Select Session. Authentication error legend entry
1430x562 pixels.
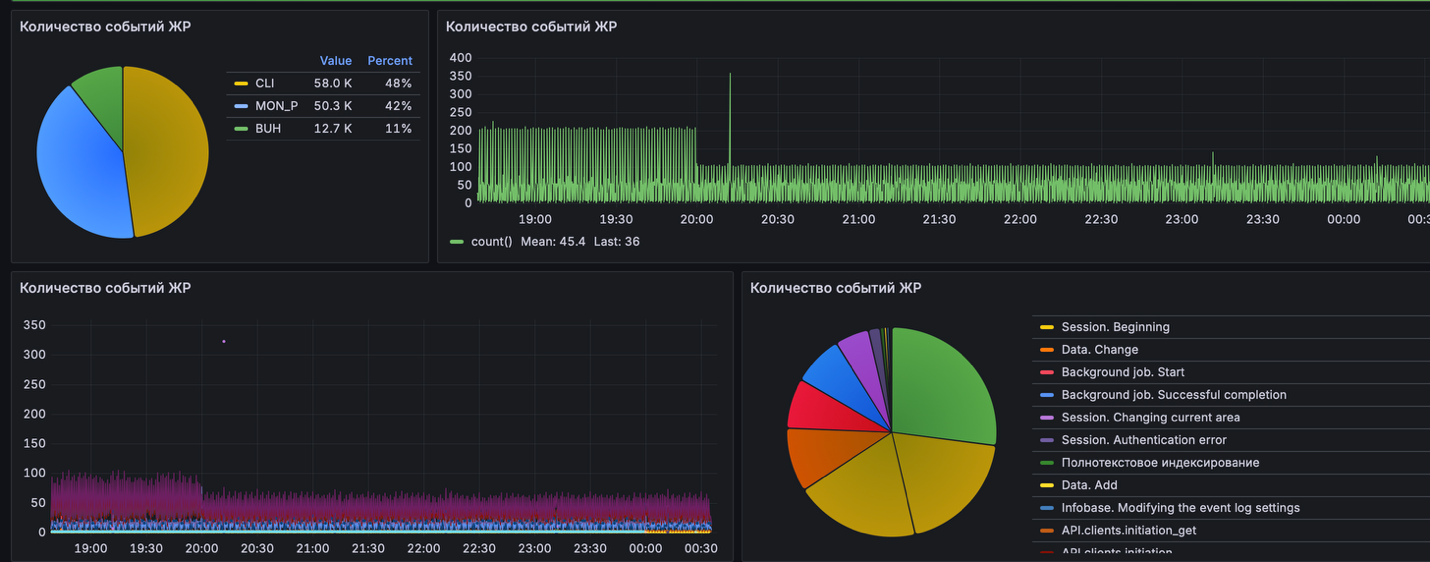click(1143, 440)
